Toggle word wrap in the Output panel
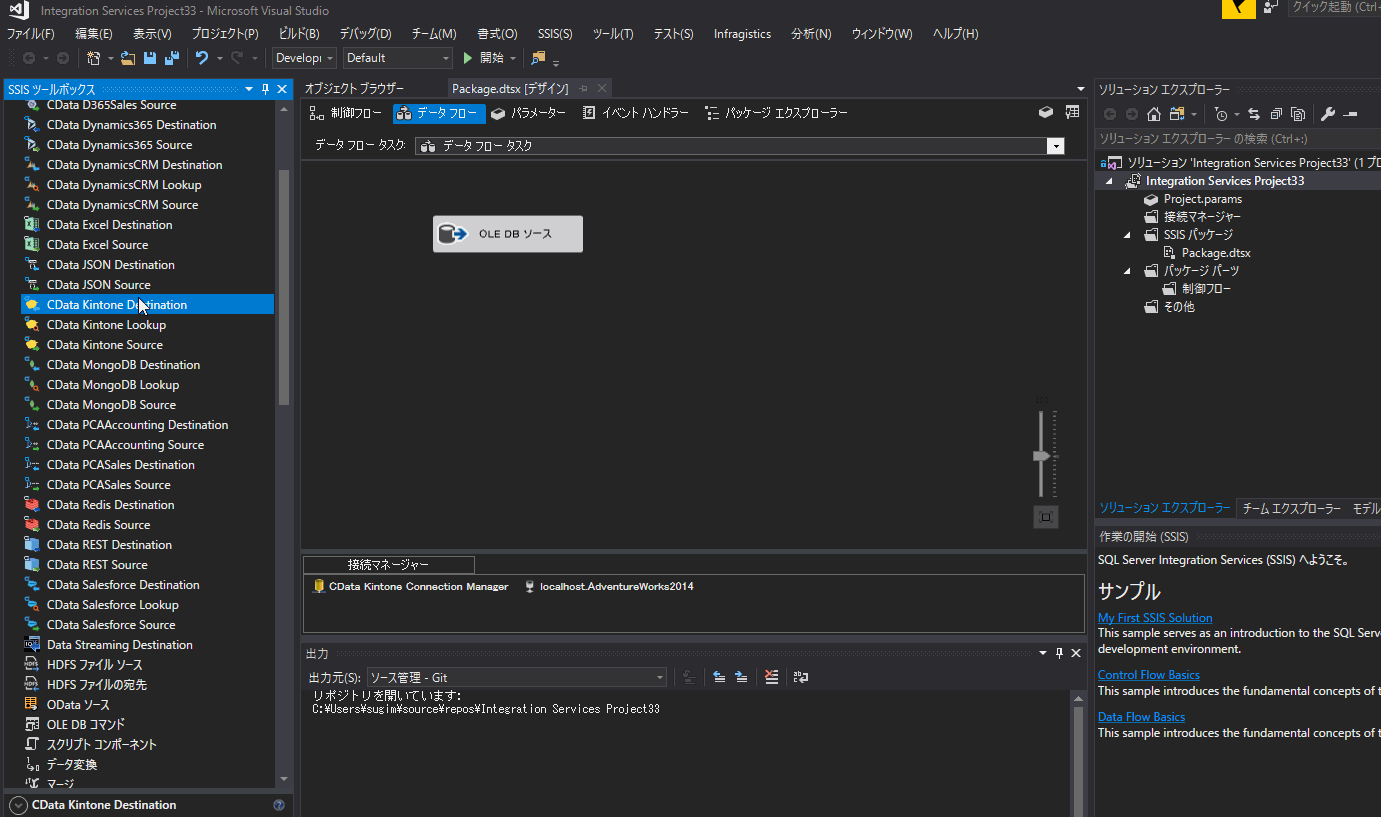Image resolution: width=1381 pixels, height=817 pixels. [801, 677]
